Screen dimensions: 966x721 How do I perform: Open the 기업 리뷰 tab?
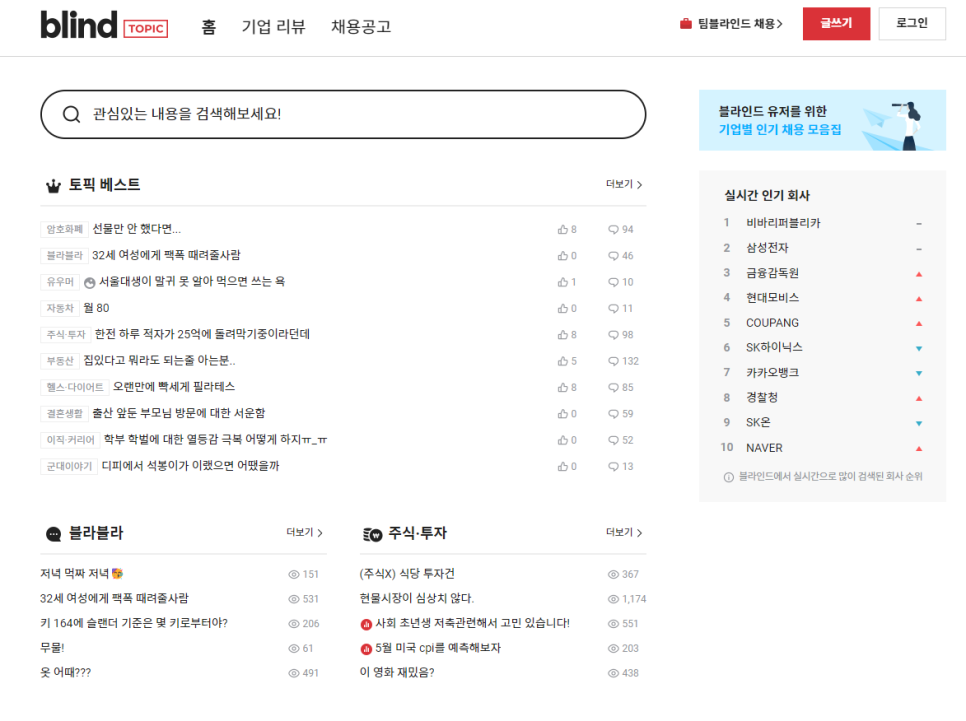coord(274,26)
